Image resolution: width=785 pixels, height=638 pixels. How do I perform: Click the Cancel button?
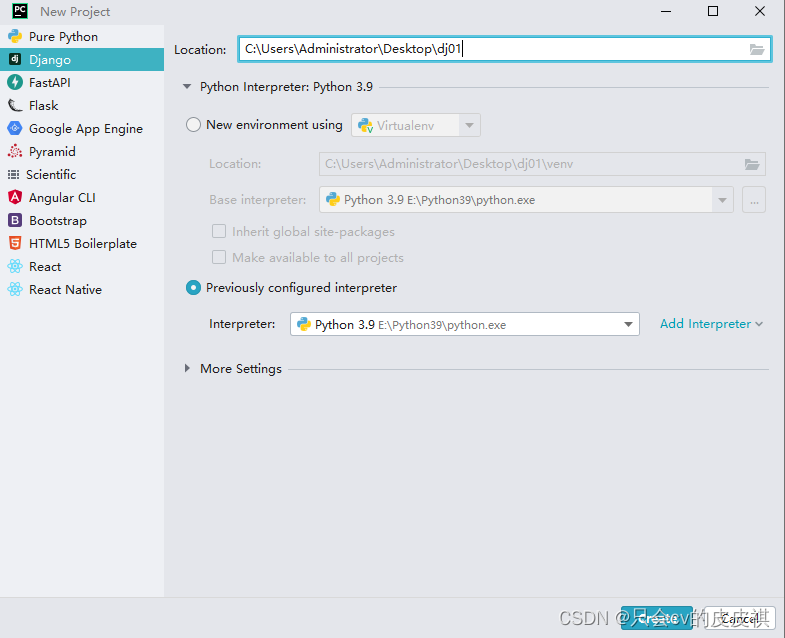point(740,618)
